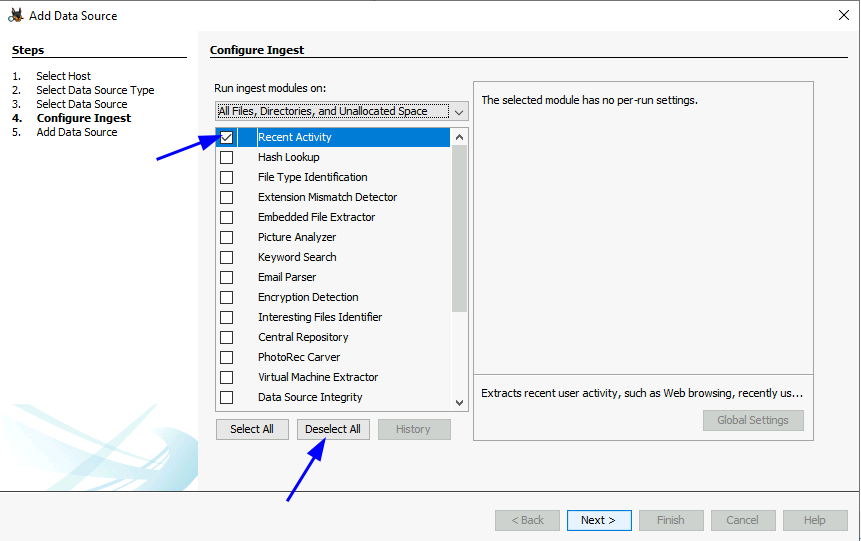Click the Autopsy dog icon in title bar
861x541 pixels.
point(15,15)
